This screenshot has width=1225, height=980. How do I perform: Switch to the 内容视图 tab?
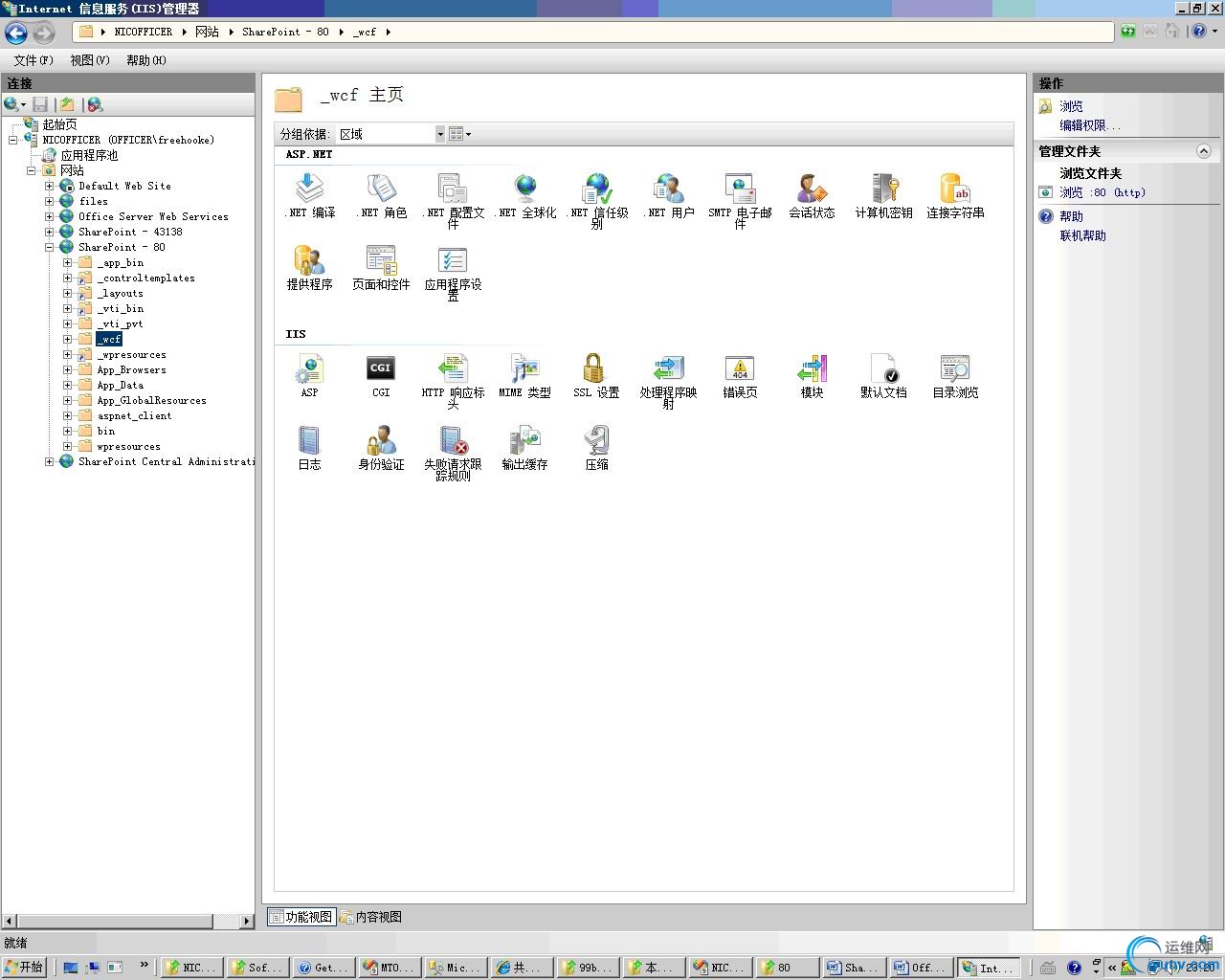tap(370, 917)
